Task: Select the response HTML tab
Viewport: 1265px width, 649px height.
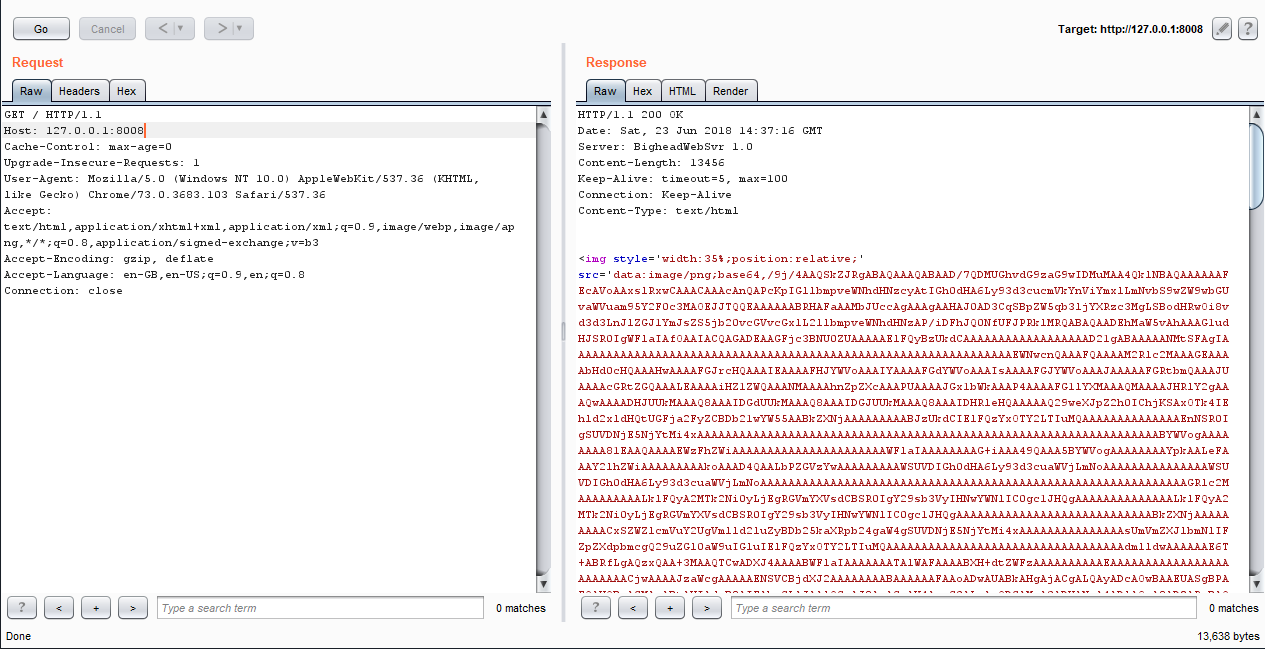Action: [x=682, y=91]
